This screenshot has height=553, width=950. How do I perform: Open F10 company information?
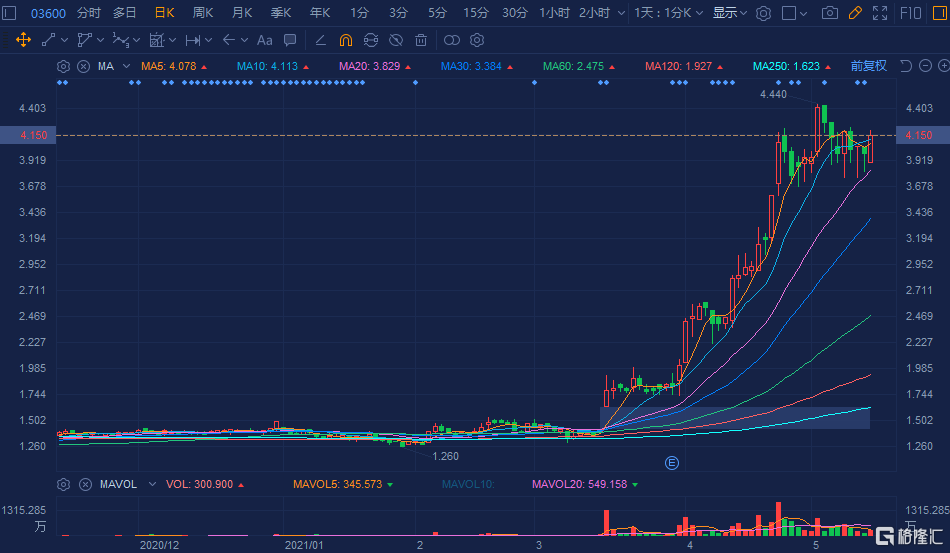[911, 13]
